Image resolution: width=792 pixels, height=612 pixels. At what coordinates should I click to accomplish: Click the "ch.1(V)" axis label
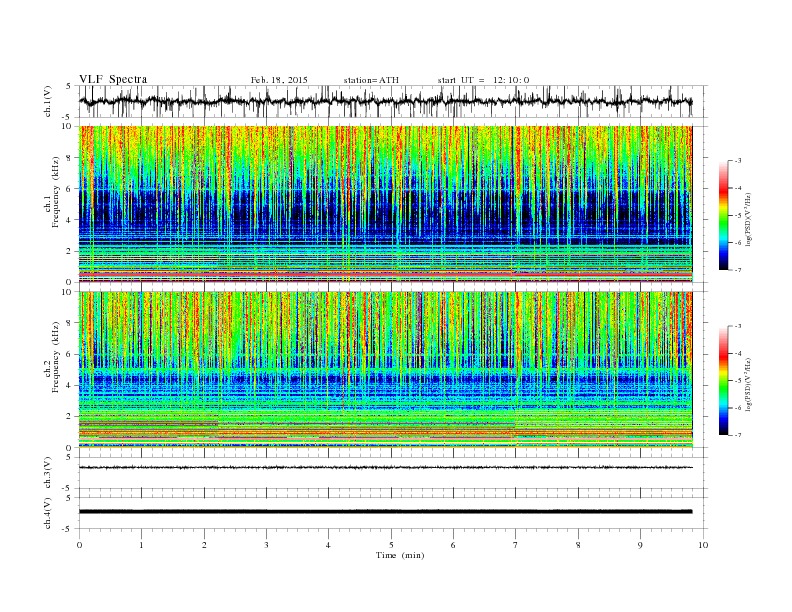[48, 102]
